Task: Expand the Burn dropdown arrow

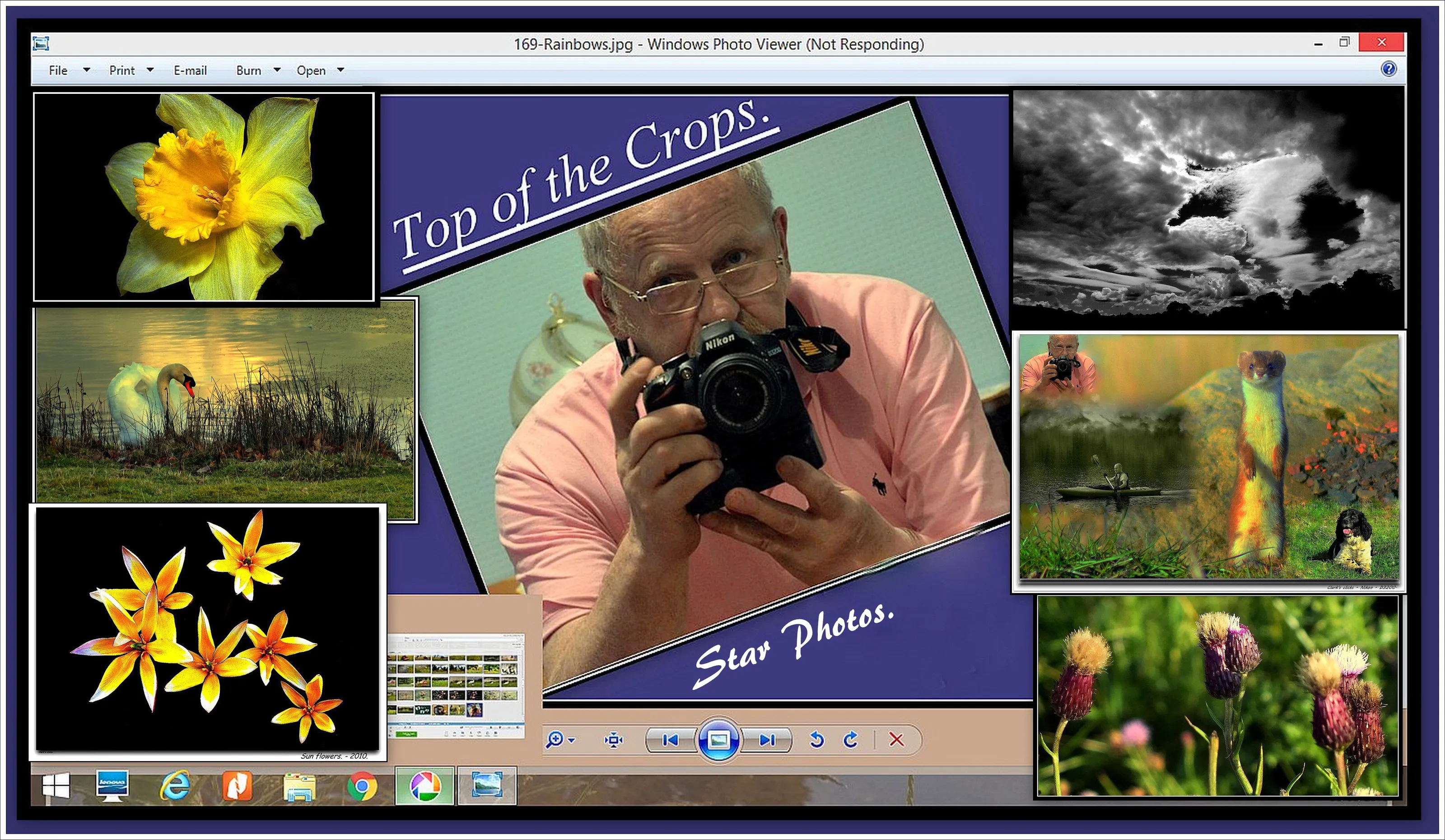Action: click(x=277, y=70)
